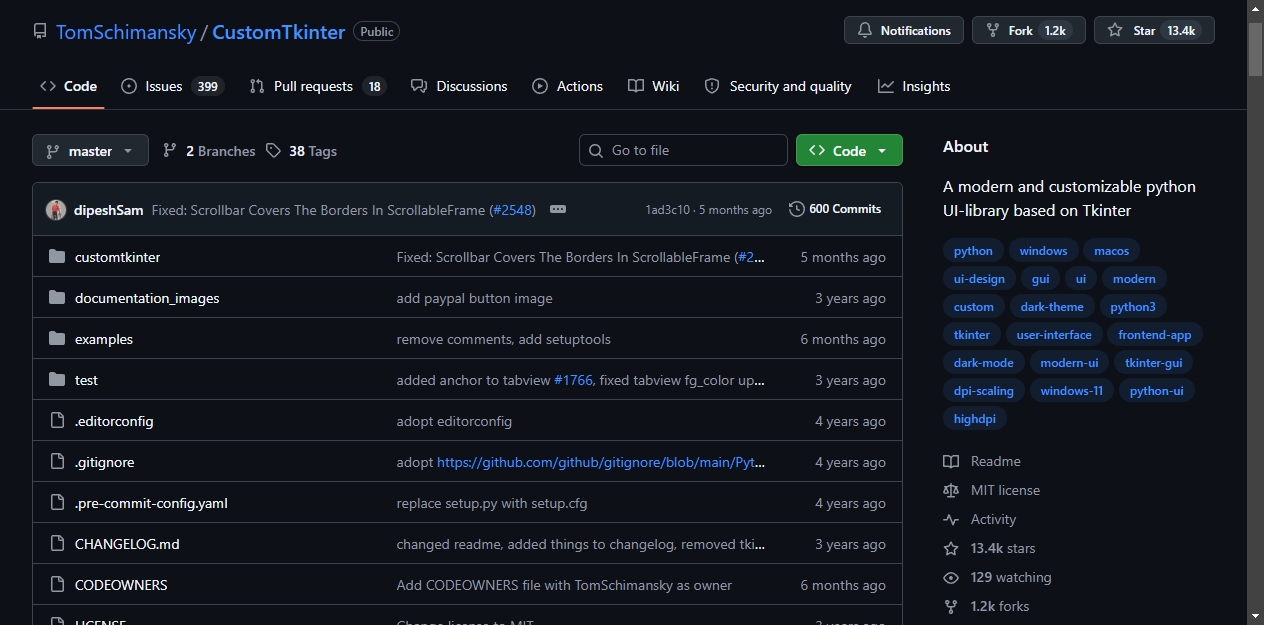This screenshot has height=625, width=1264.
Task: Open the customtkinter folder
Action: tap(117, 257)
